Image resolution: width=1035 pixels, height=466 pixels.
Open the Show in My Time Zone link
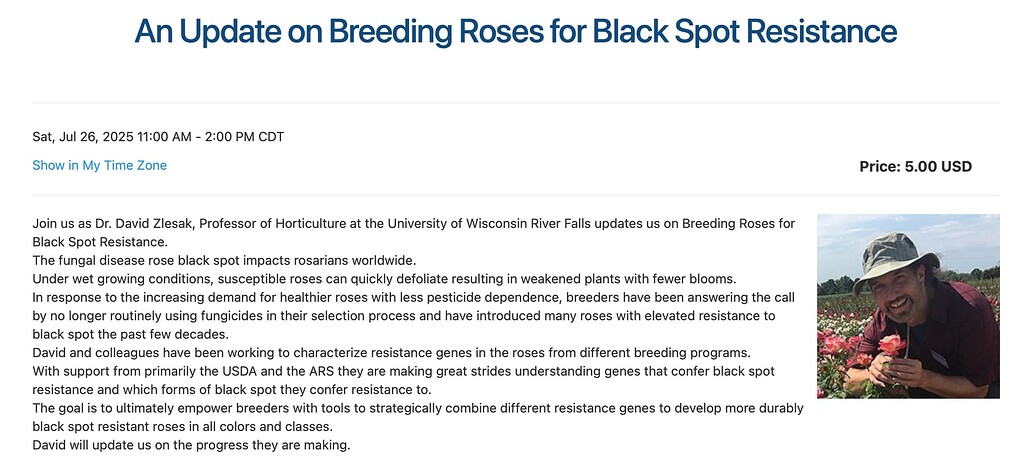(100, 166)
